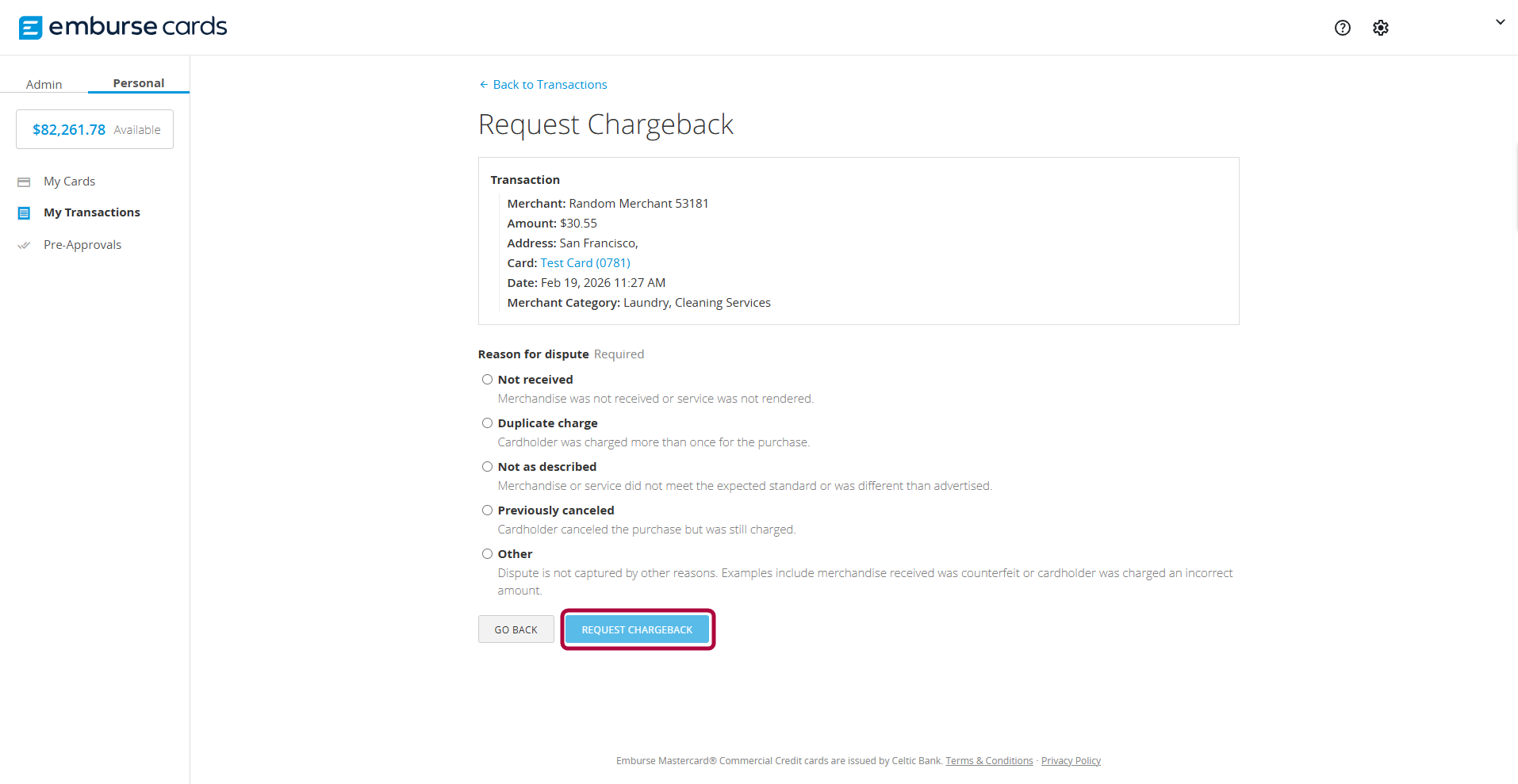Open the Privacy Policy link
Image resolution: width=1518 pixels, height=784 pixels.
1071,760
